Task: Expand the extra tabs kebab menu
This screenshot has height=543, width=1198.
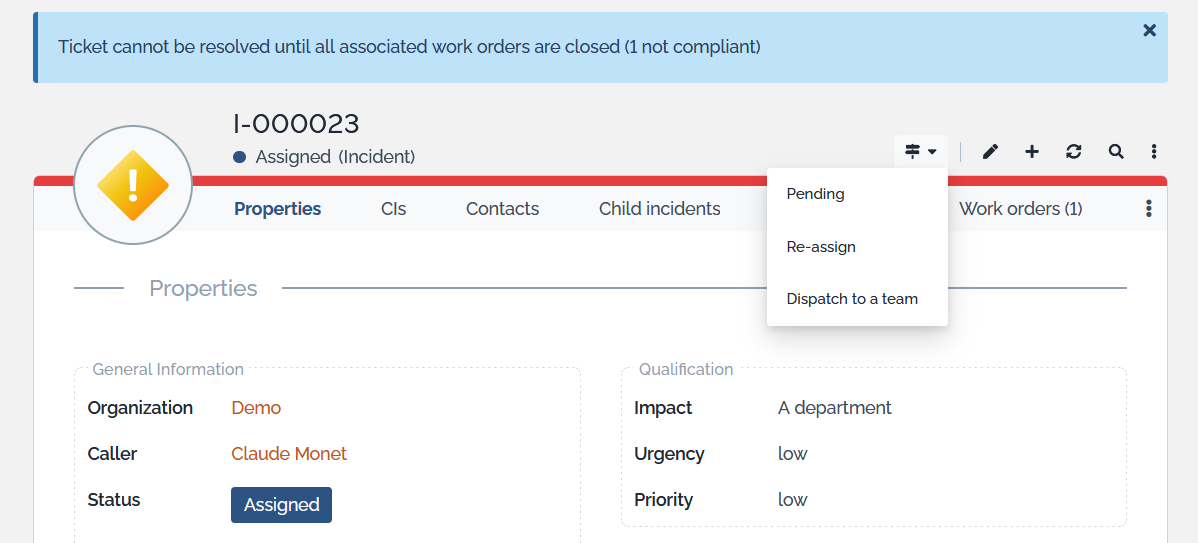Action: tap(1148, 209)
